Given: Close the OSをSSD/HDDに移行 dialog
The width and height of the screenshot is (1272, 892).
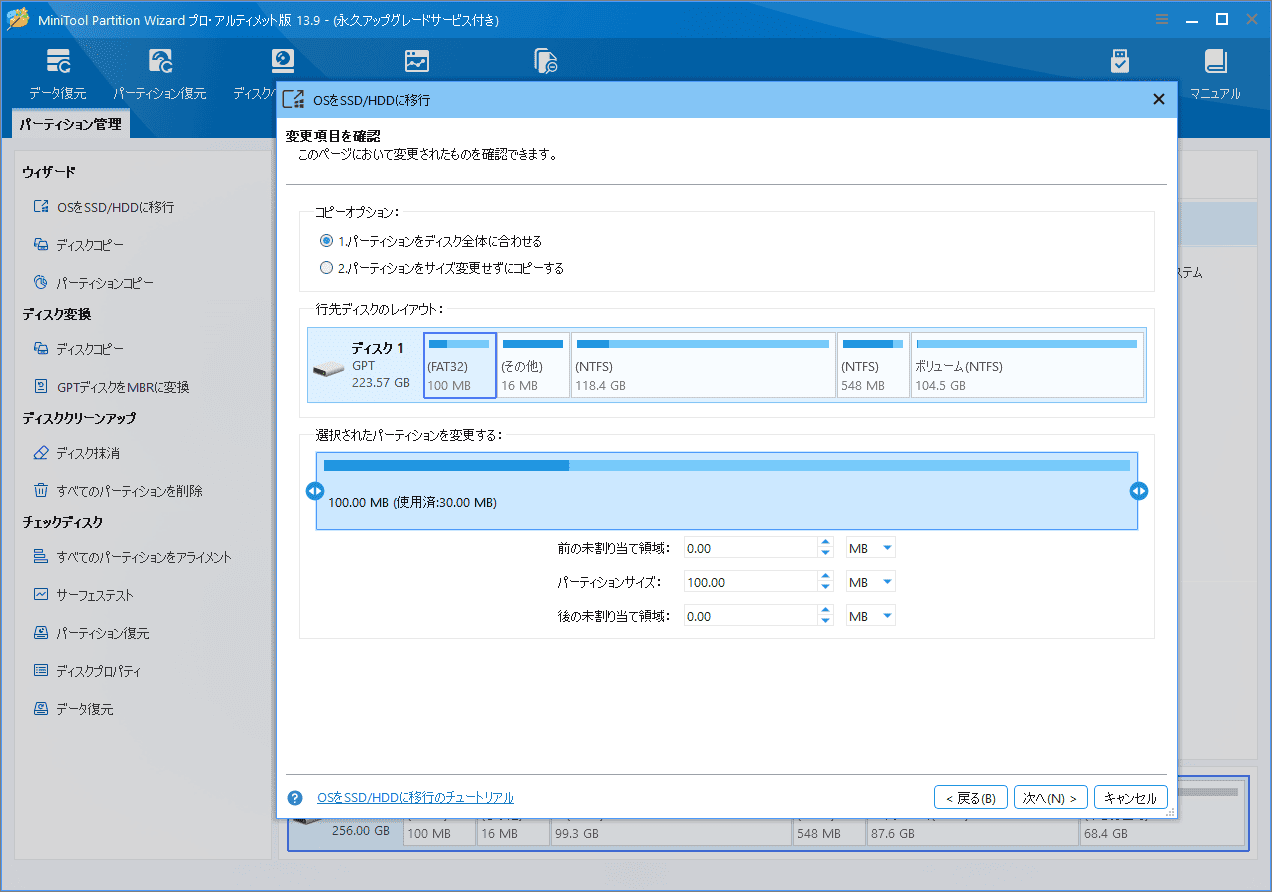Looking at the screenshot, I should pos(1159,99).
